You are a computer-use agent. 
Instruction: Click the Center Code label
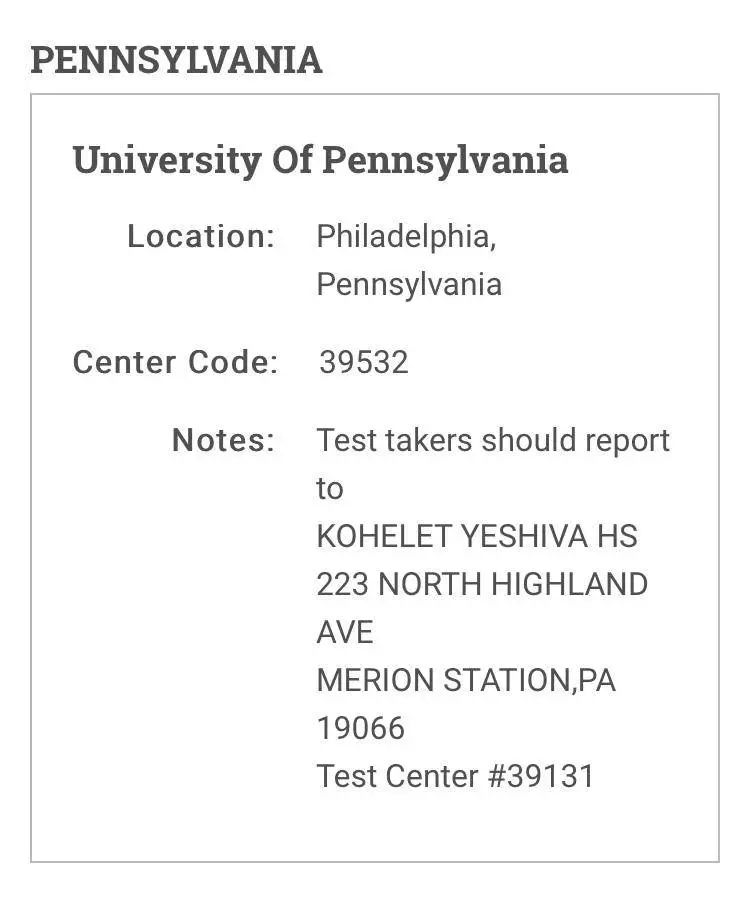[x=176, y=362]
